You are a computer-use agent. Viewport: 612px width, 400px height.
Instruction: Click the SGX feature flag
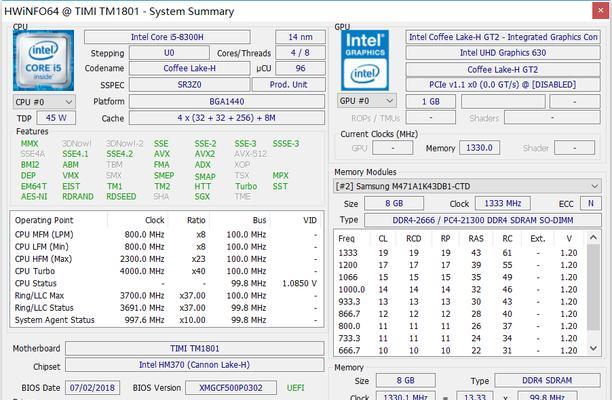click(x=202, y=197)
